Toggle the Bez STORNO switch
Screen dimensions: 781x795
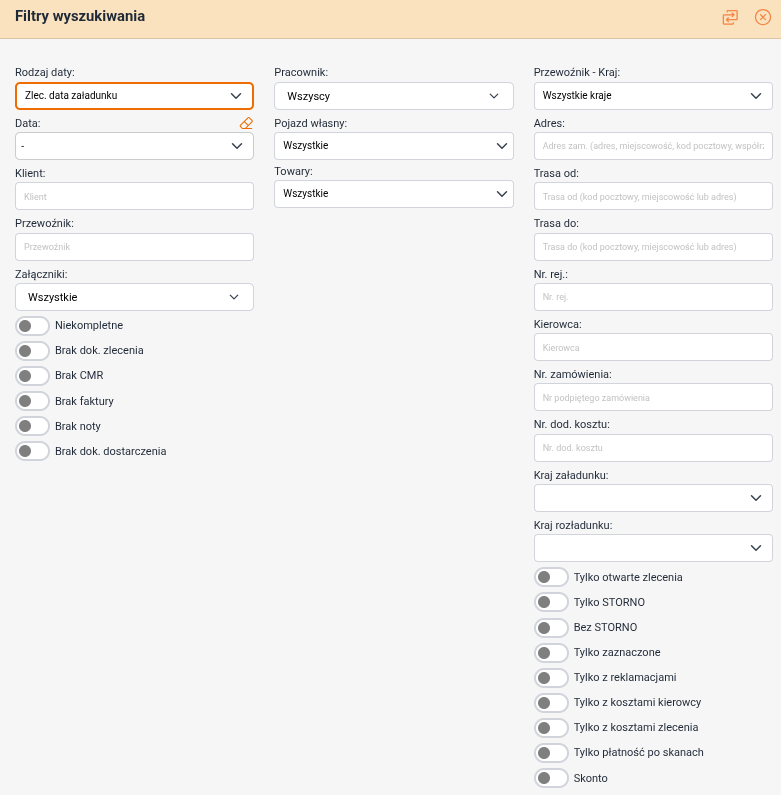(x=552, y=627)
